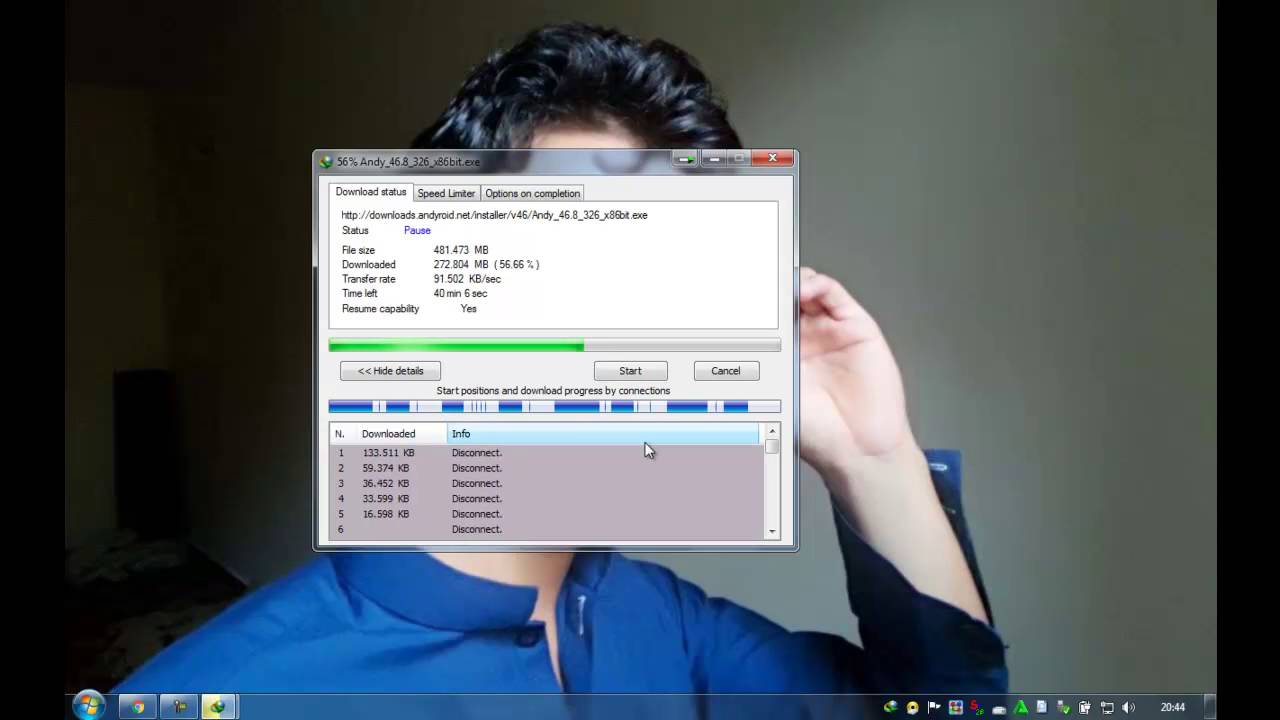Image resolution: width=1280 pixels, height=720 pixels.
Task: Click the green triangle tray icon
Action: [x=1021, y=707]
